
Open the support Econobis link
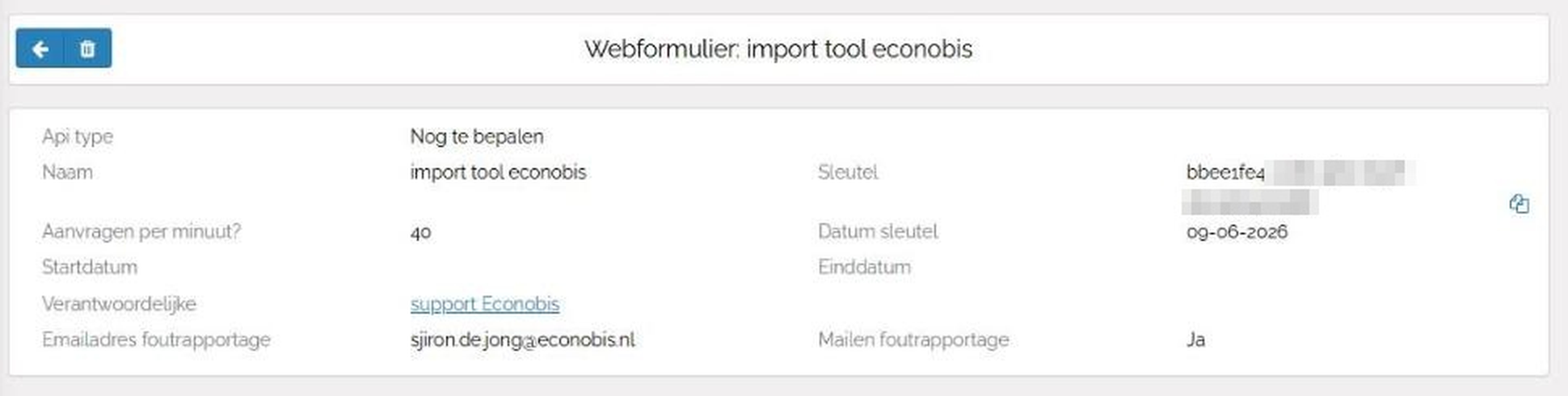point(485,304)
